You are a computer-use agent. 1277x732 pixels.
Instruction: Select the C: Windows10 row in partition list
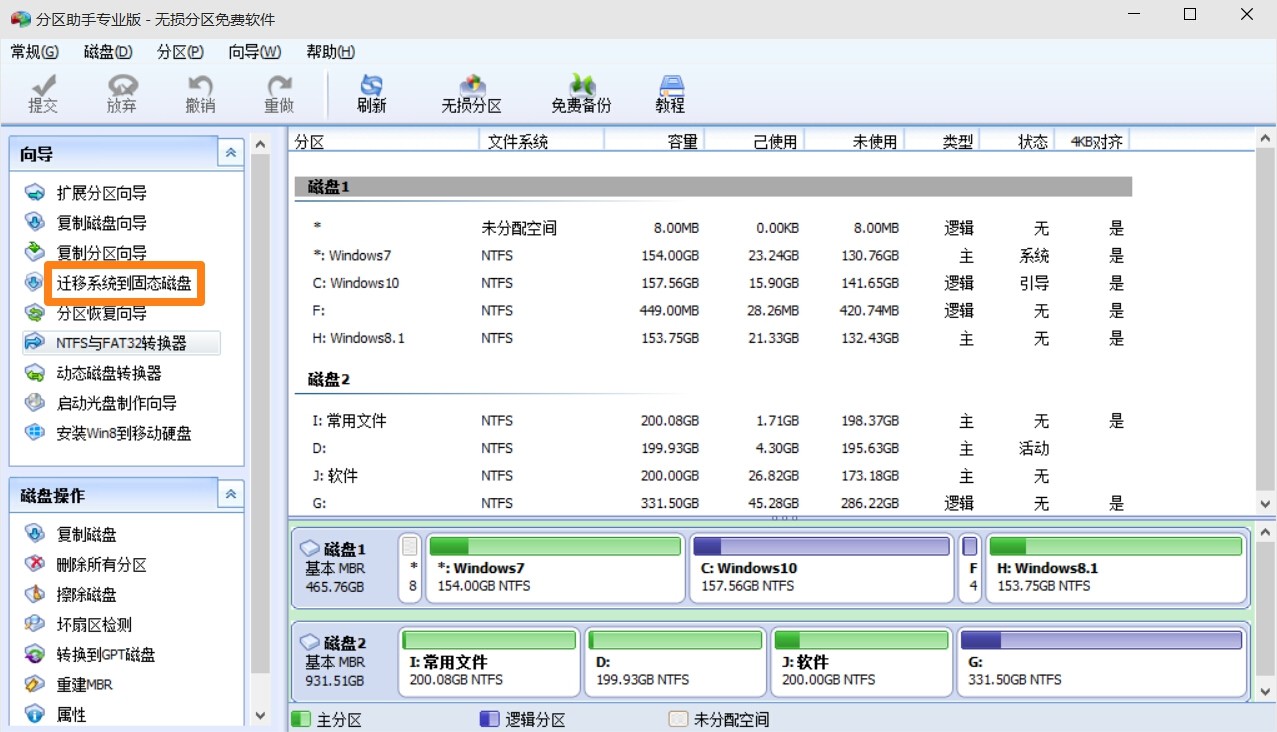(x=713, y=283)
